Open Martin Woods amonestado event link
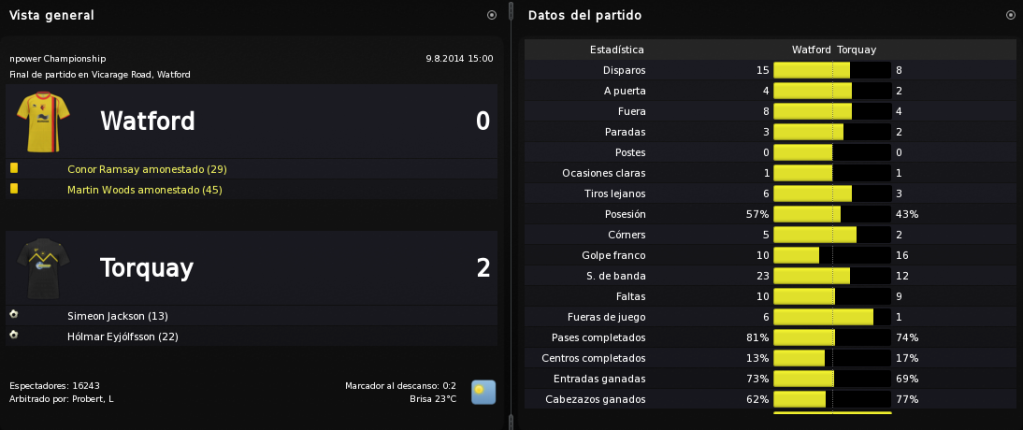Viewport: 1023px width, 430px height. pos(145,191)
